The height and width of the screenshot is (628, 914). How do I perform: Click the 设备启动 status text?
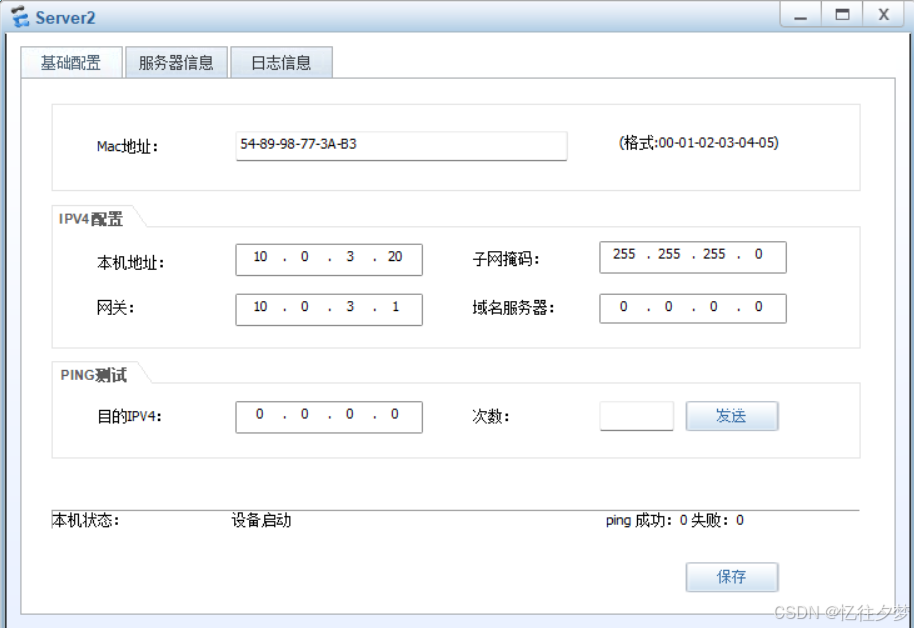coord(261,520)
